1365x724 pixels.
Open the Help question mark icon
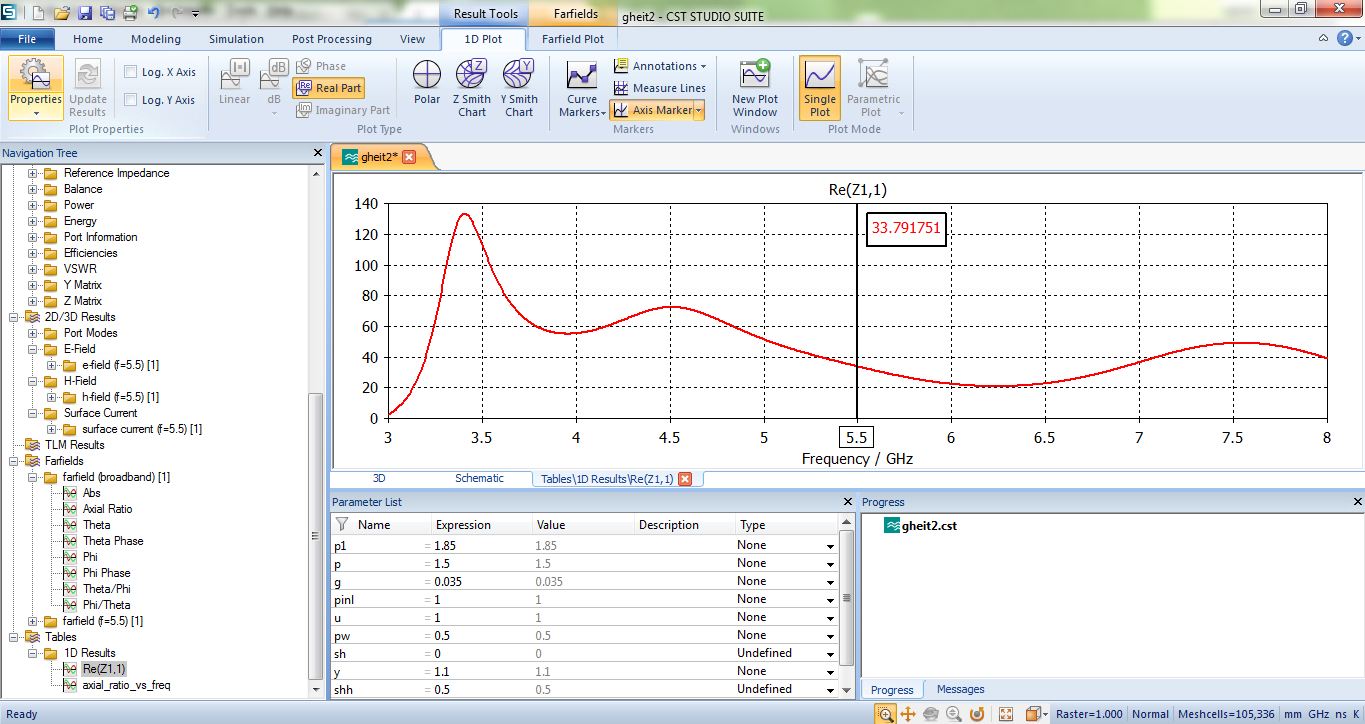[1346, 38]
